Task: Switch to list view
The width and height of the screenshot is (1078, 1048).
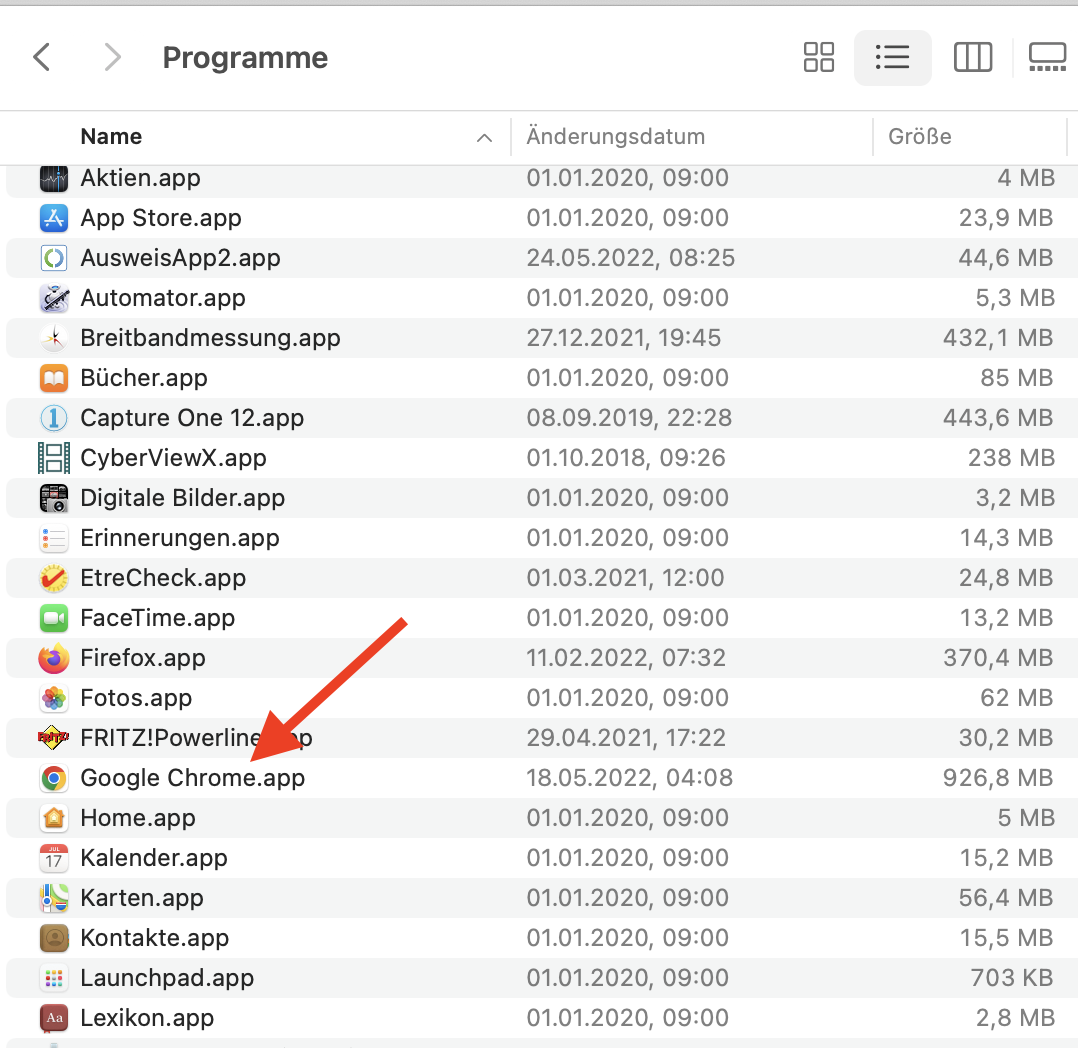Action: pyautogui.click(x=892, y=58)
